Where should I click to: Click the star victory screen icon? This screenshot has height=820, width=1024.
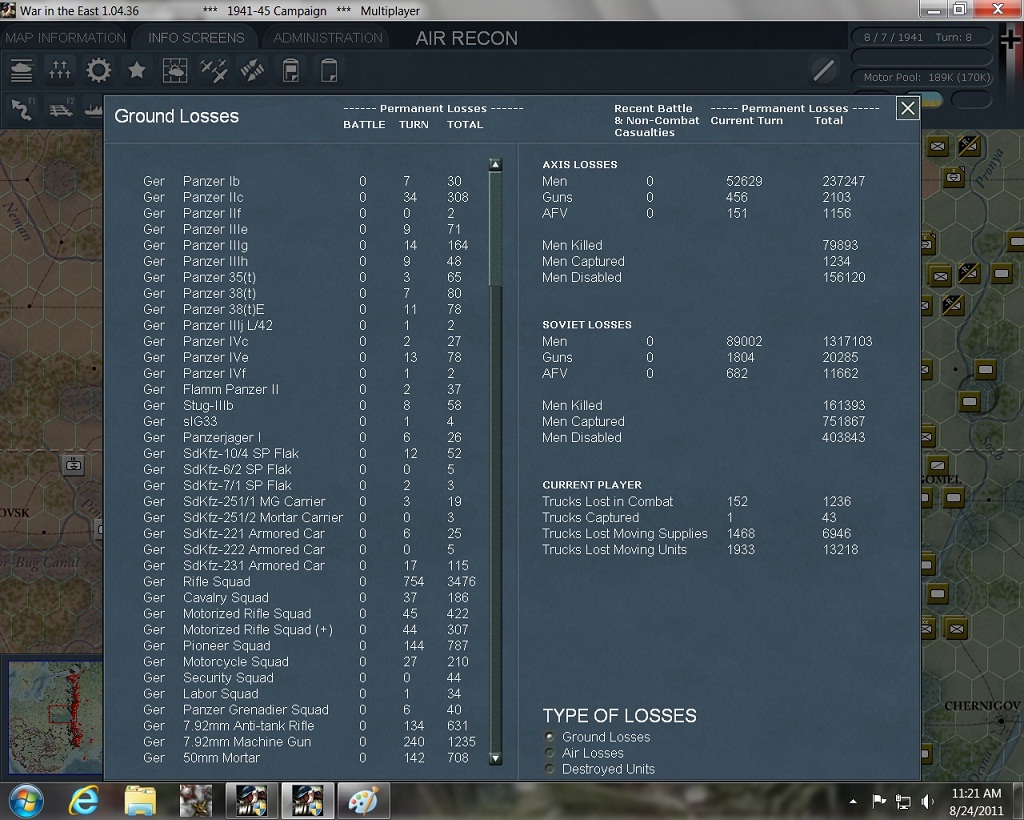click(136, 71)
